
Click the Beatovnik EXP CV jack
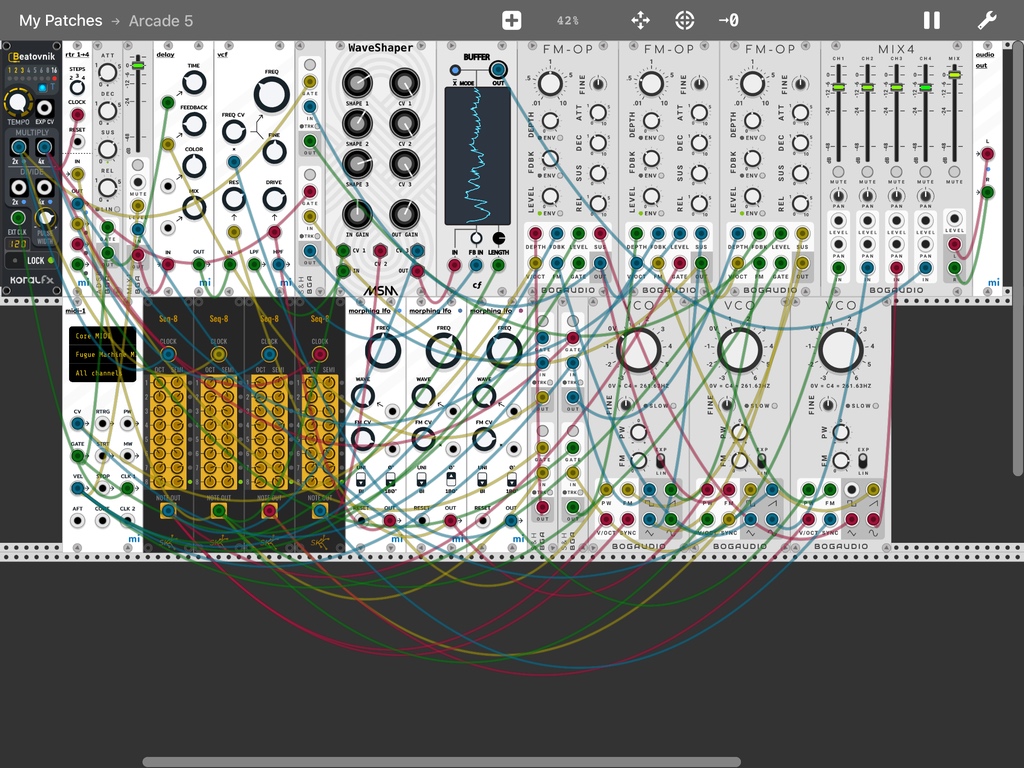[44, 107]
